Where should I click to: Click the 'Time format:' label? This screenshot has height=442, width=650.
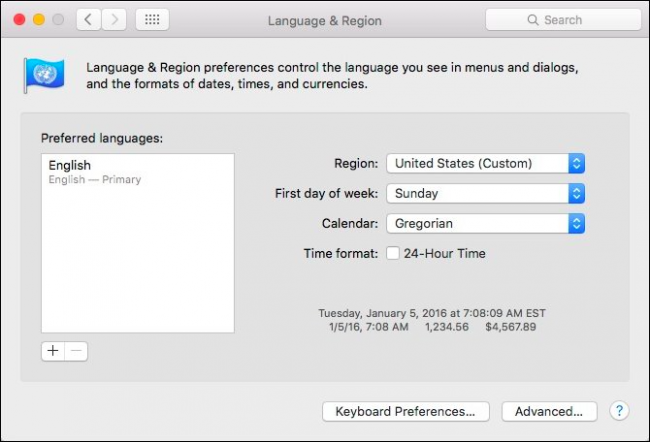[341, 253]
